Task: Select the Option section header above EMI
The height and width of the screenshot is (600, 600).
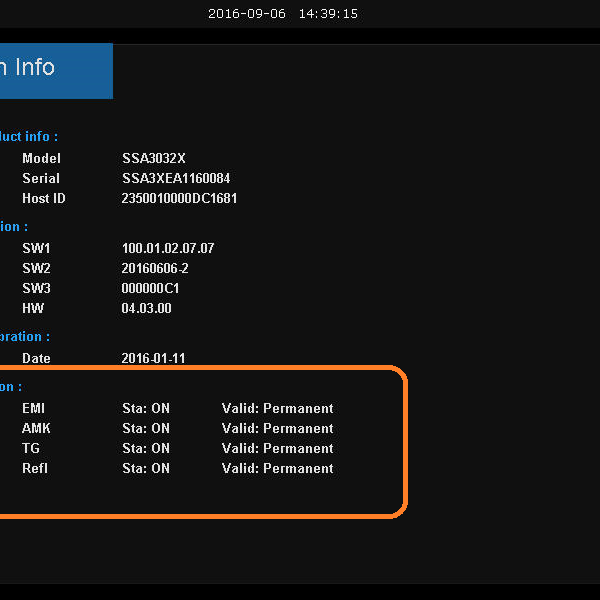Action: 10,387
